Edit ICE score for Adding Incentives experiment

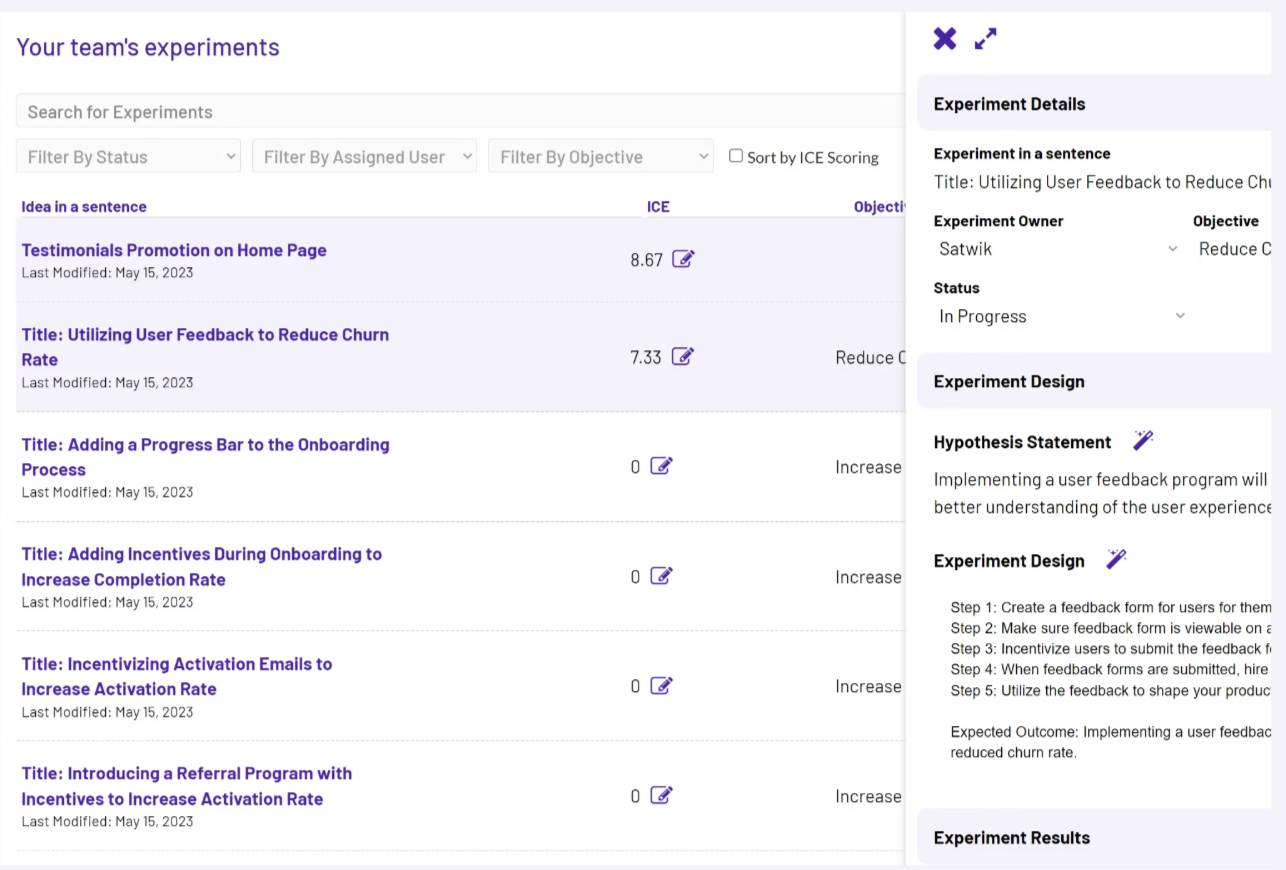(x=661, y=576)
